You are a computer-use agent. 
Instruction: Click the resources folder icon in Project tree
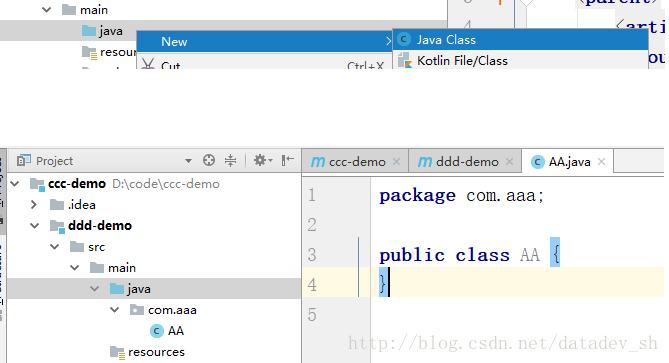pyautogui.click(x=116, y=352)
